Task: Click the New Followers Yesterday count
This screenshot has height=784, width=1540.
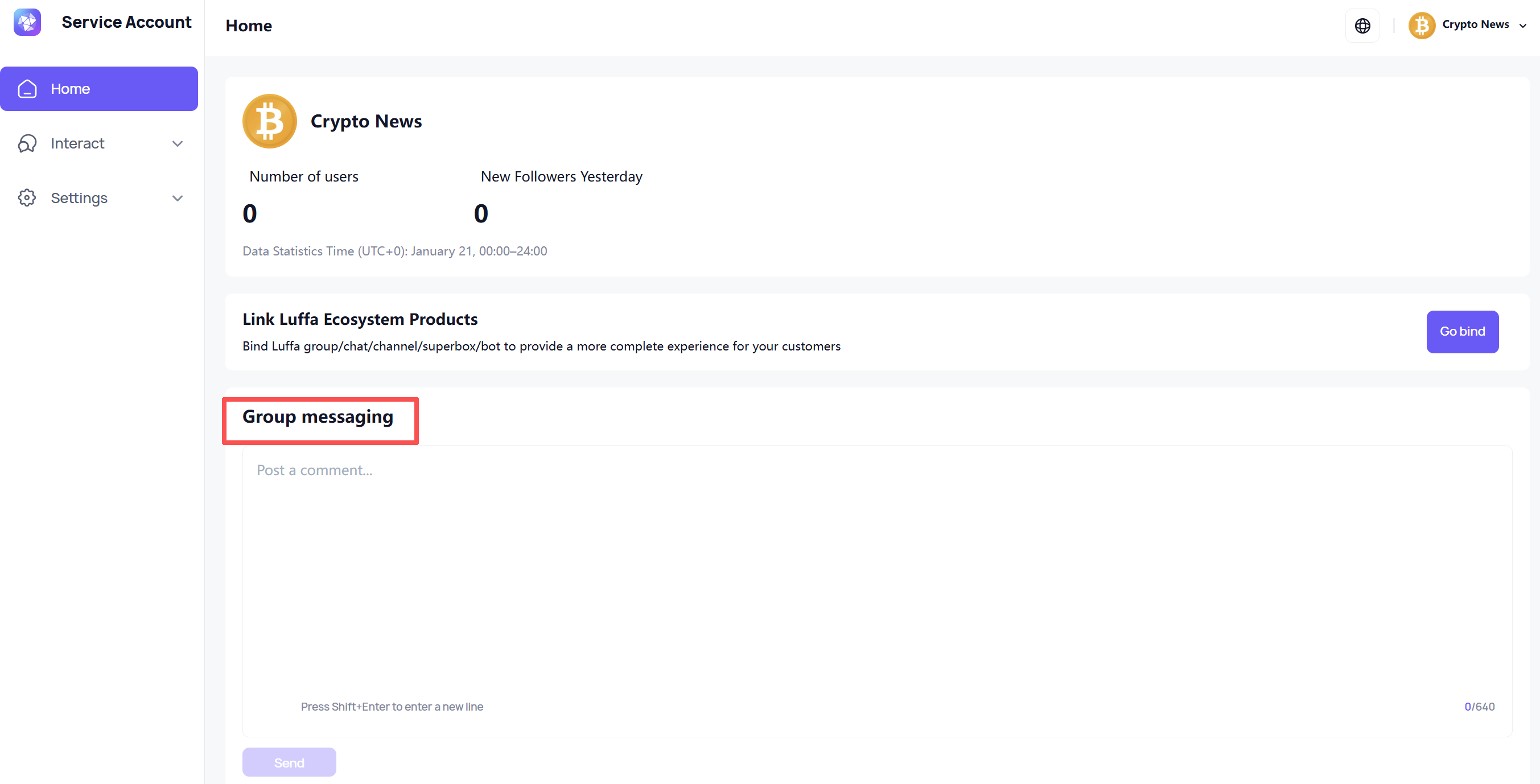Action: (481, 213)
